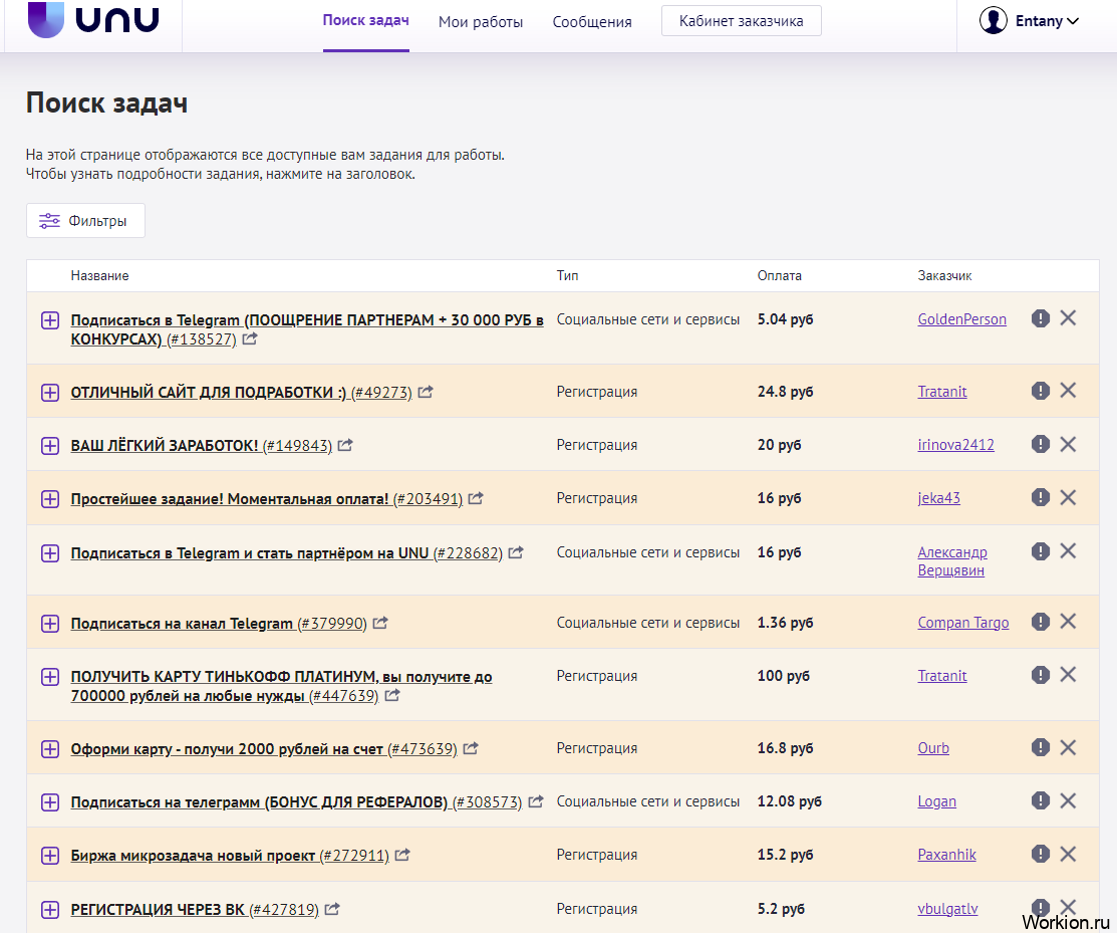This screenshot has height=936, width=1117.
Task: Open external link icon for task #379990
Action: tap(380, 623)
